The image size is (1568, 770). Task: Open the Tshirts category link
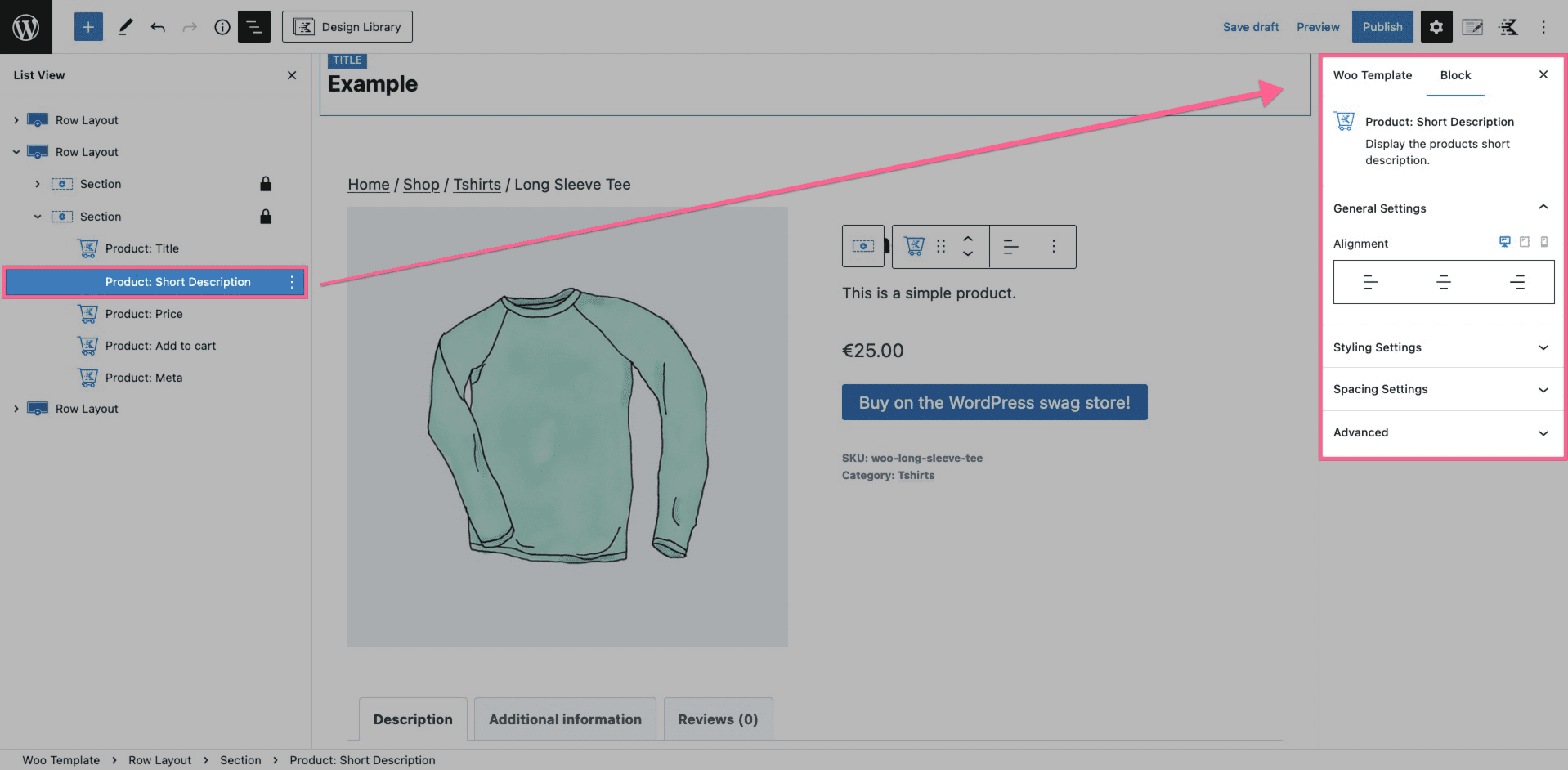pos(916,476)
